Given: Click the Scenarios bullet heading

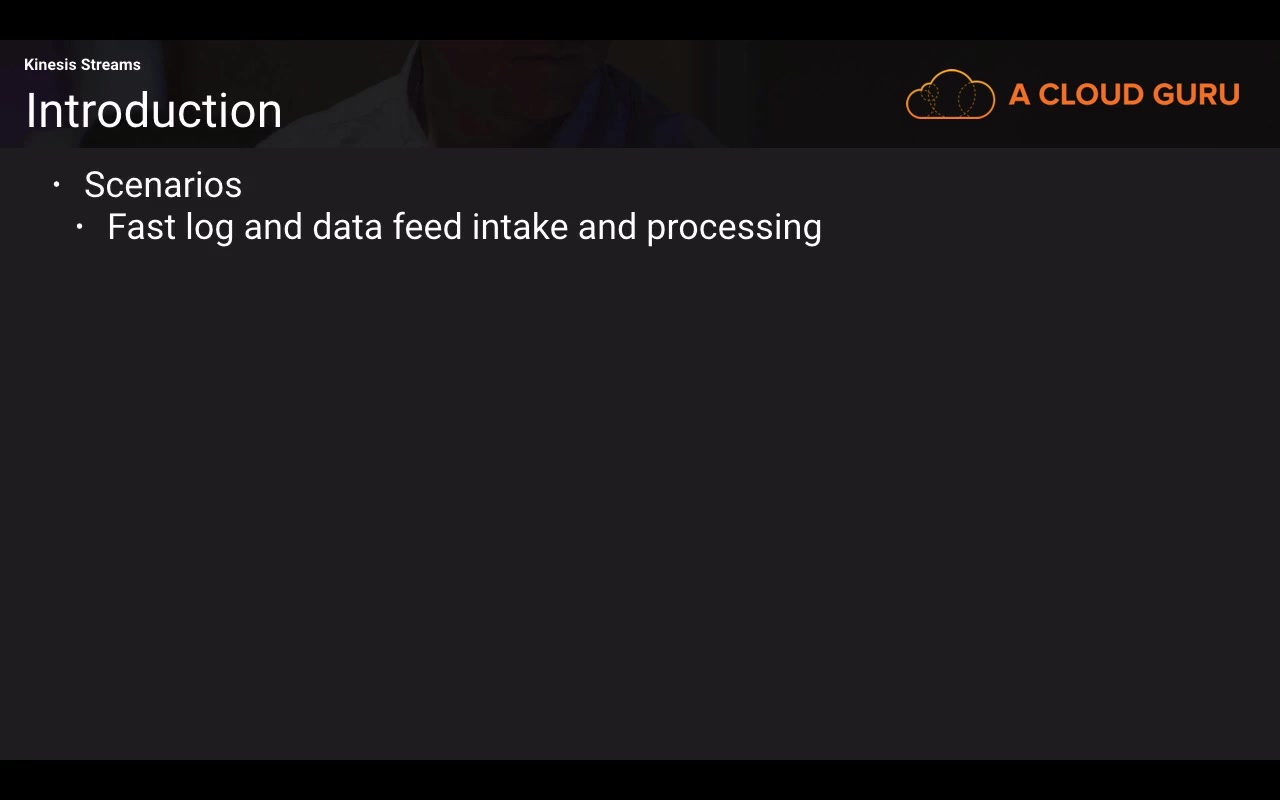Looking at the screenshot, I should (x=163, y=185).
